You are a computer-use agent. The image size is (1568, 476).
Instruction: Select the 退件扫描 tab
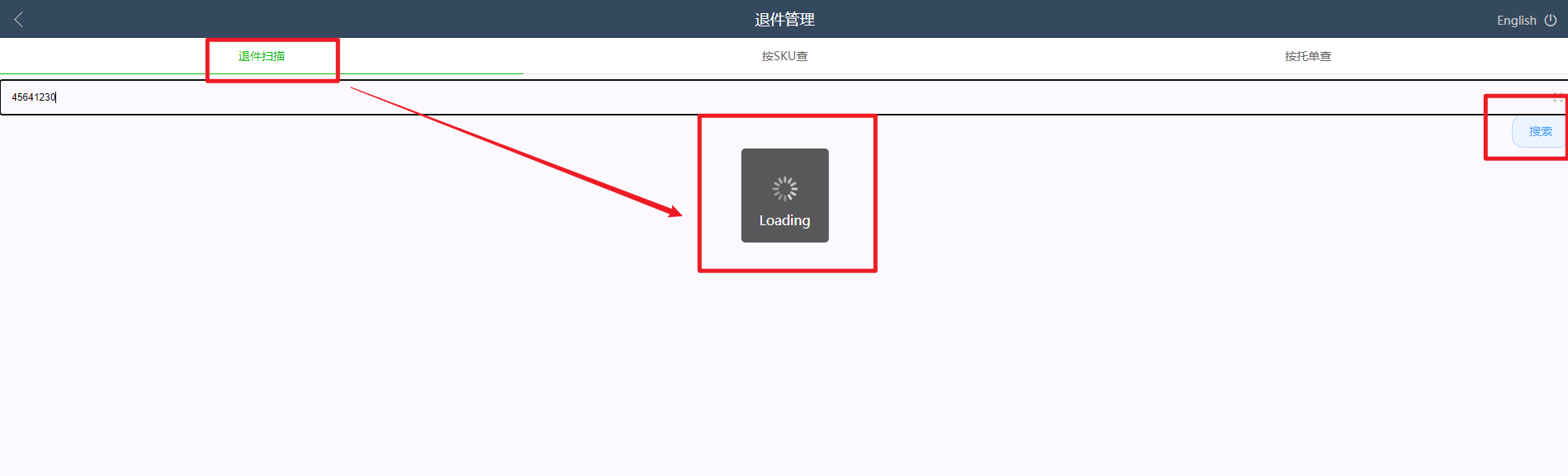[x=262, y=56]
